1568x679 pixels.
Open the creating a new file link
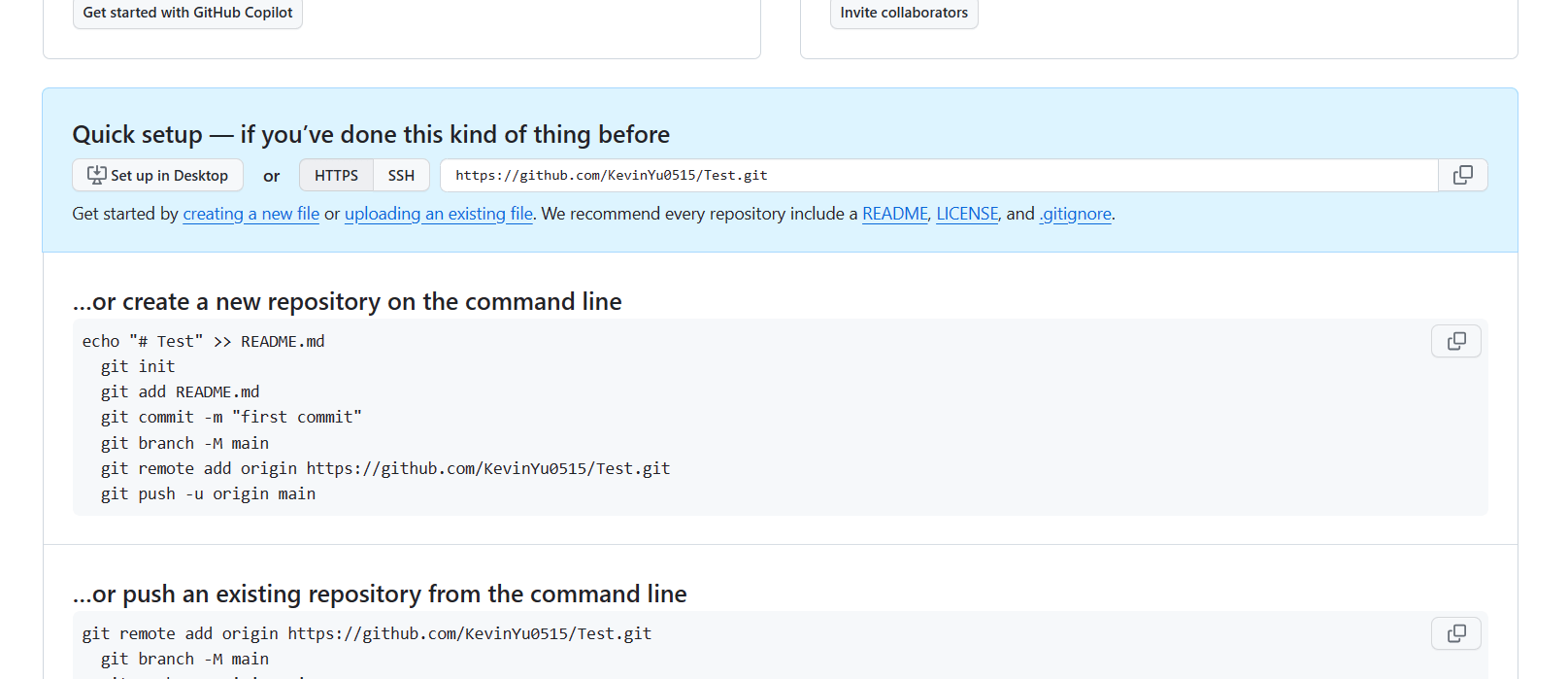coord(251,214)
